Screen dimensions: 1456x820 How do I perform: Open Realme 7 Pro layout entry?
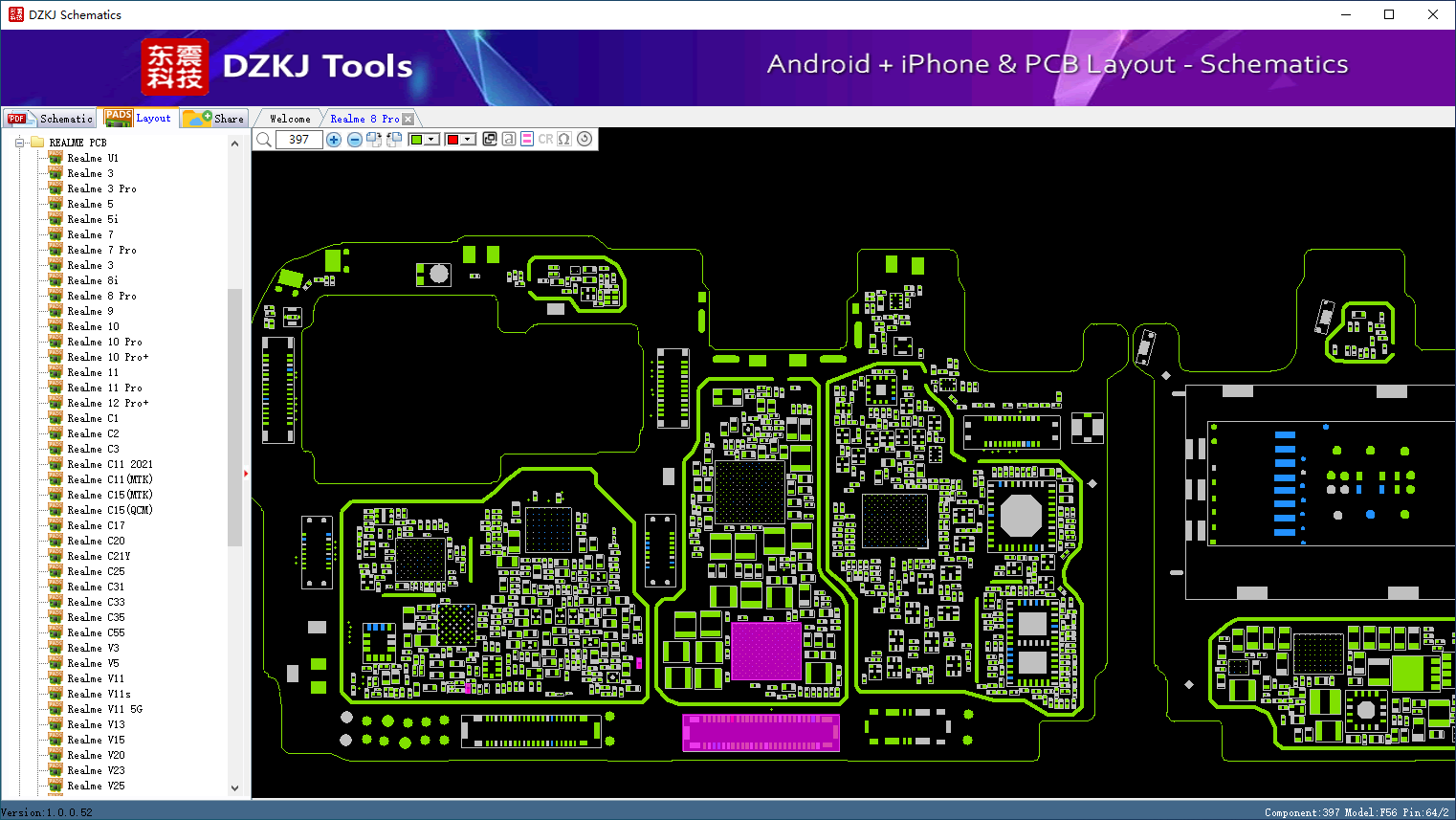[101, 250]
